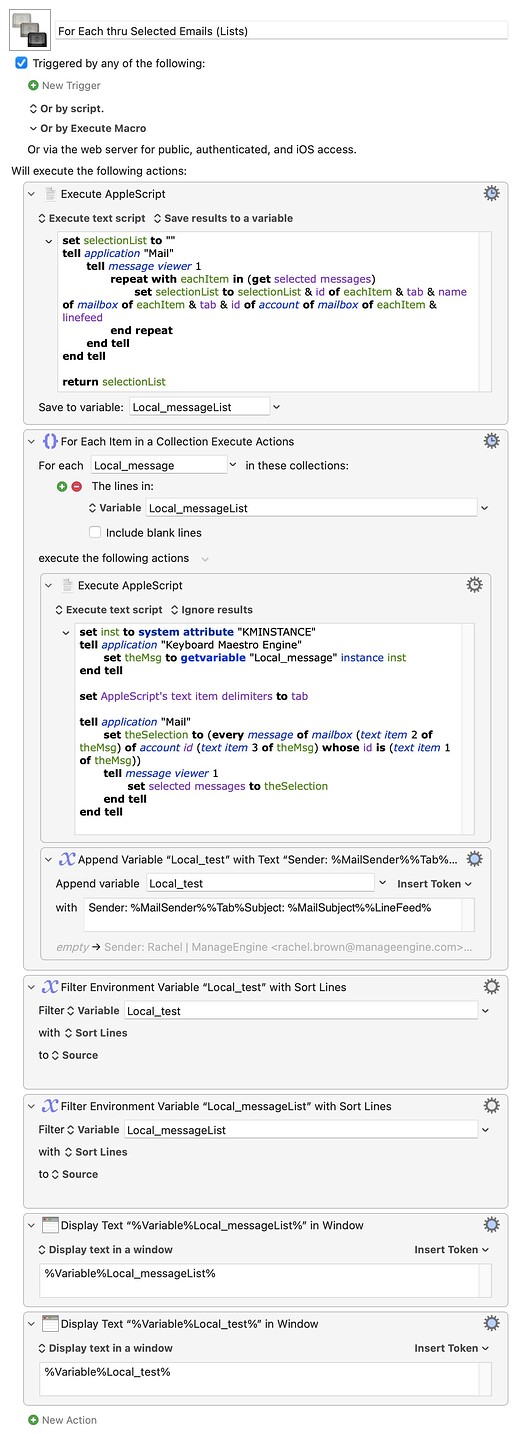Screen dimensions: 517x1434
Task: Click the window icon of Display Text Local_test action
Action: pos(50,1324)
